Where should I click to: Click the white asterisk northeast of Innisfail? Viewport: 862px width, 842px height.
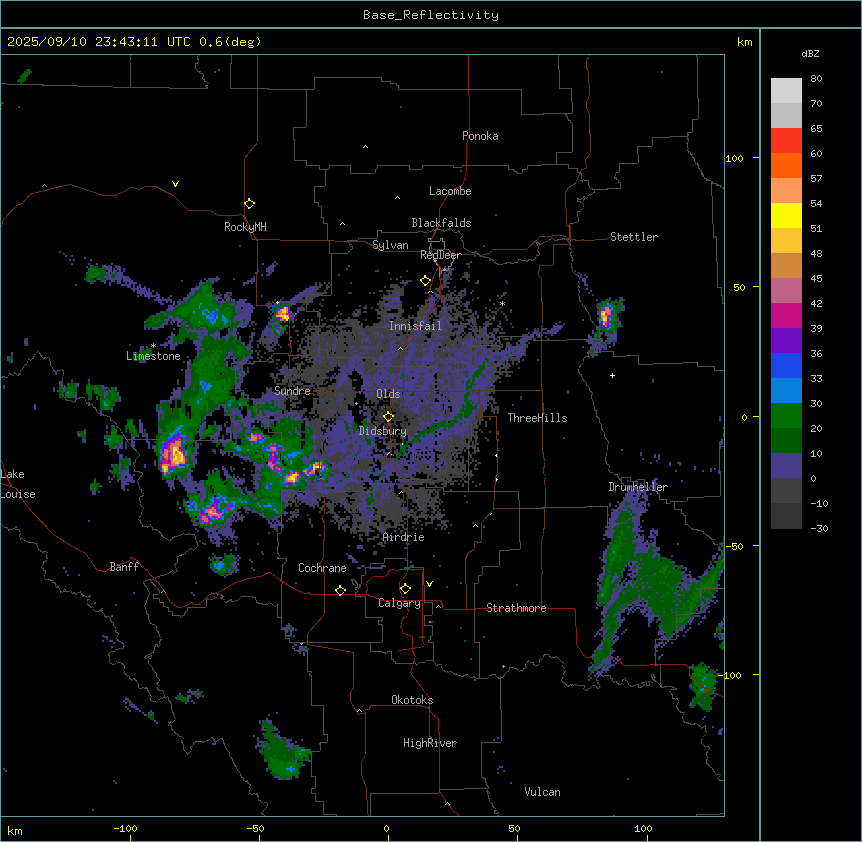tap(502, 303)
